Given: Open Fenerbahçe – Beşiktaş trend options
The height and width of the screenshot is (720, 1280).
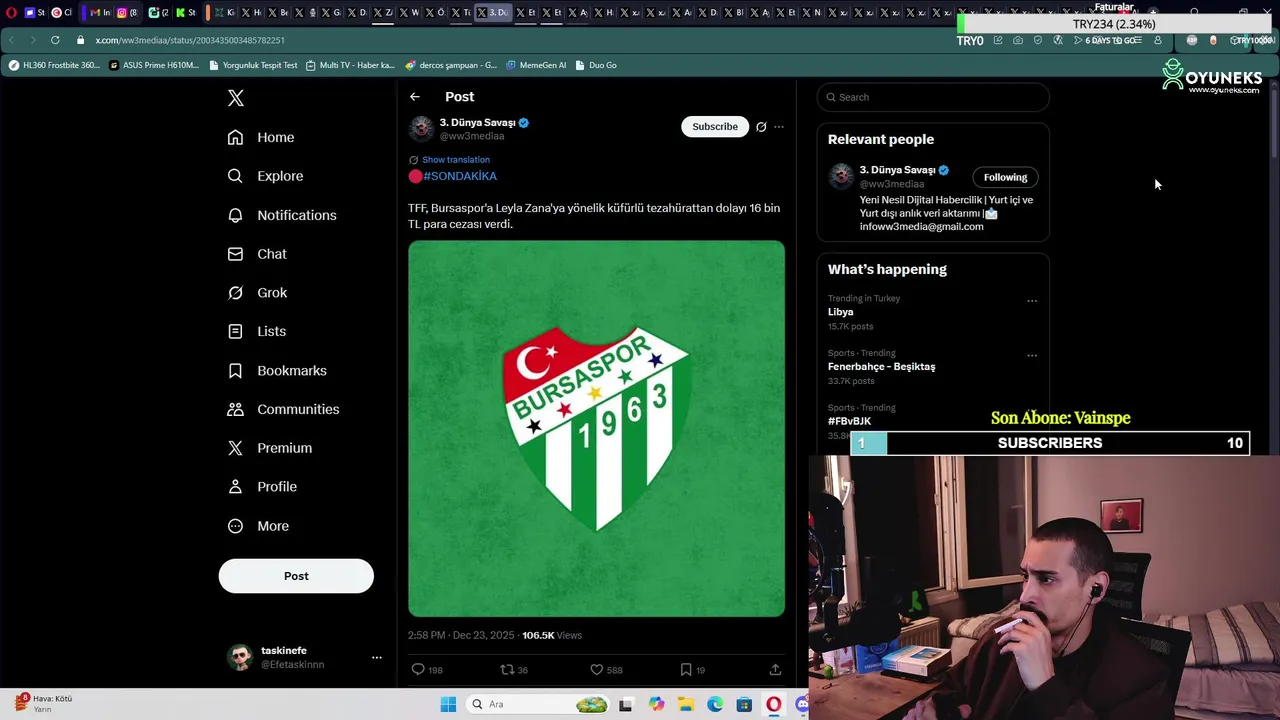Looking at the screenshot, I should 1032,355.
